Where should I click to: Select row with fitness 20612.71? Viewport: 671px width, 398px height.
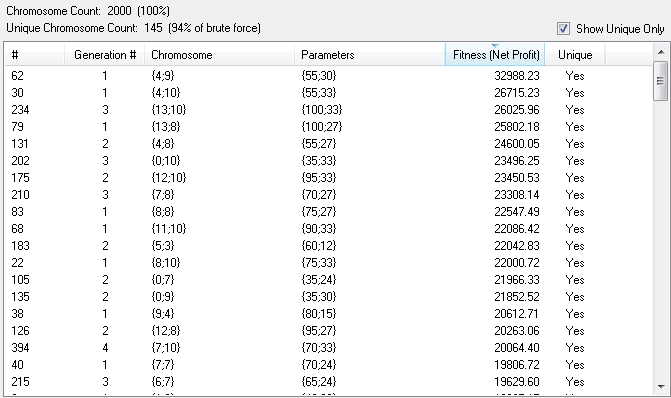click(329, 314)
